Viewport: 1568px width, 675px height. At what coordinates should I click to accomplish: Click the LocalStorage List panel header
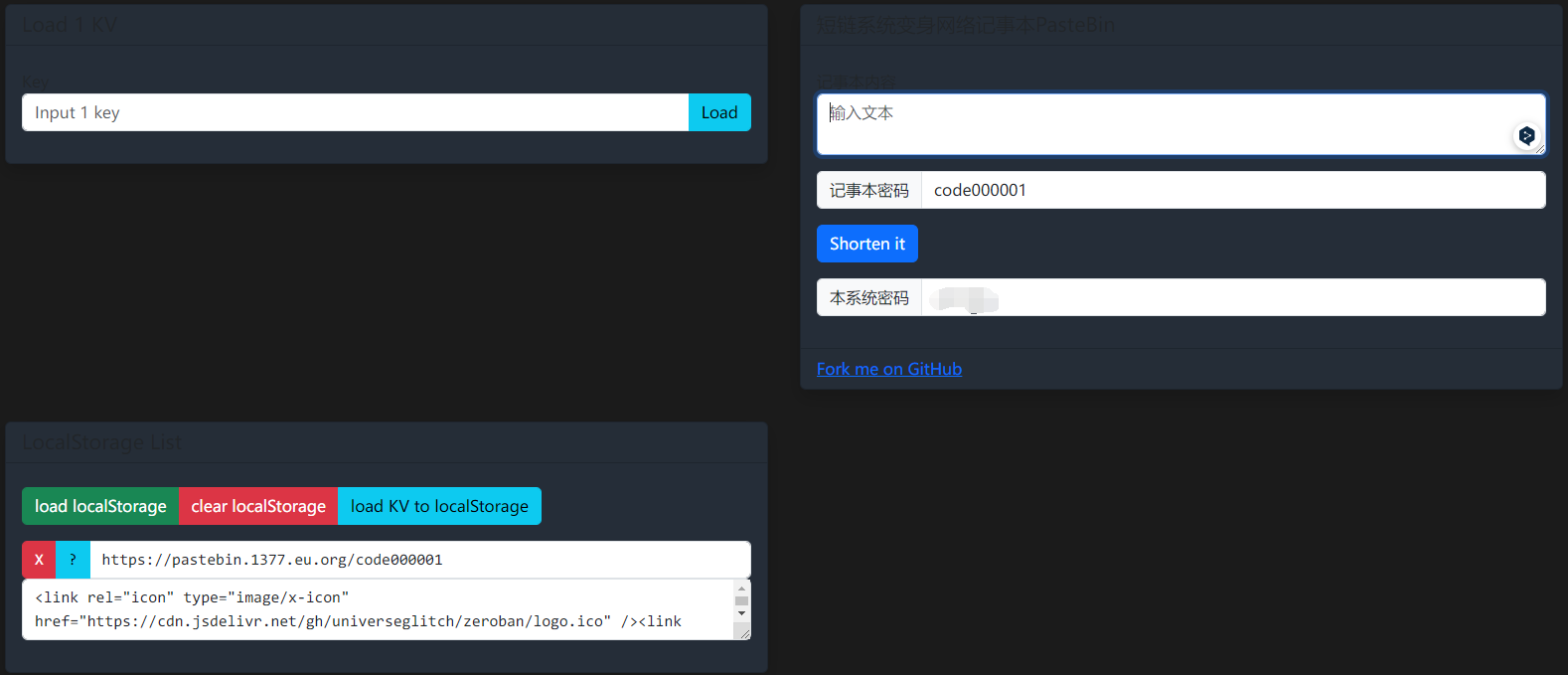coord(387,442)
